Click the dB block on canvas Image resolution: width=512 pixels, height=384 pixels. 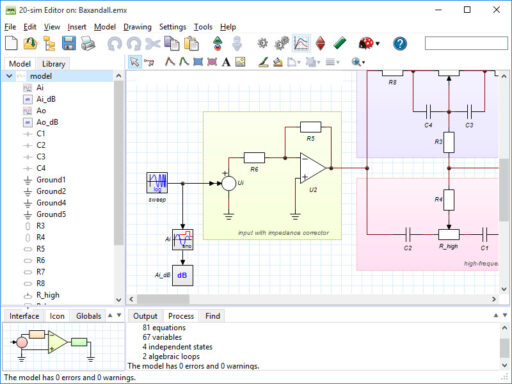(x=182, y=275)
